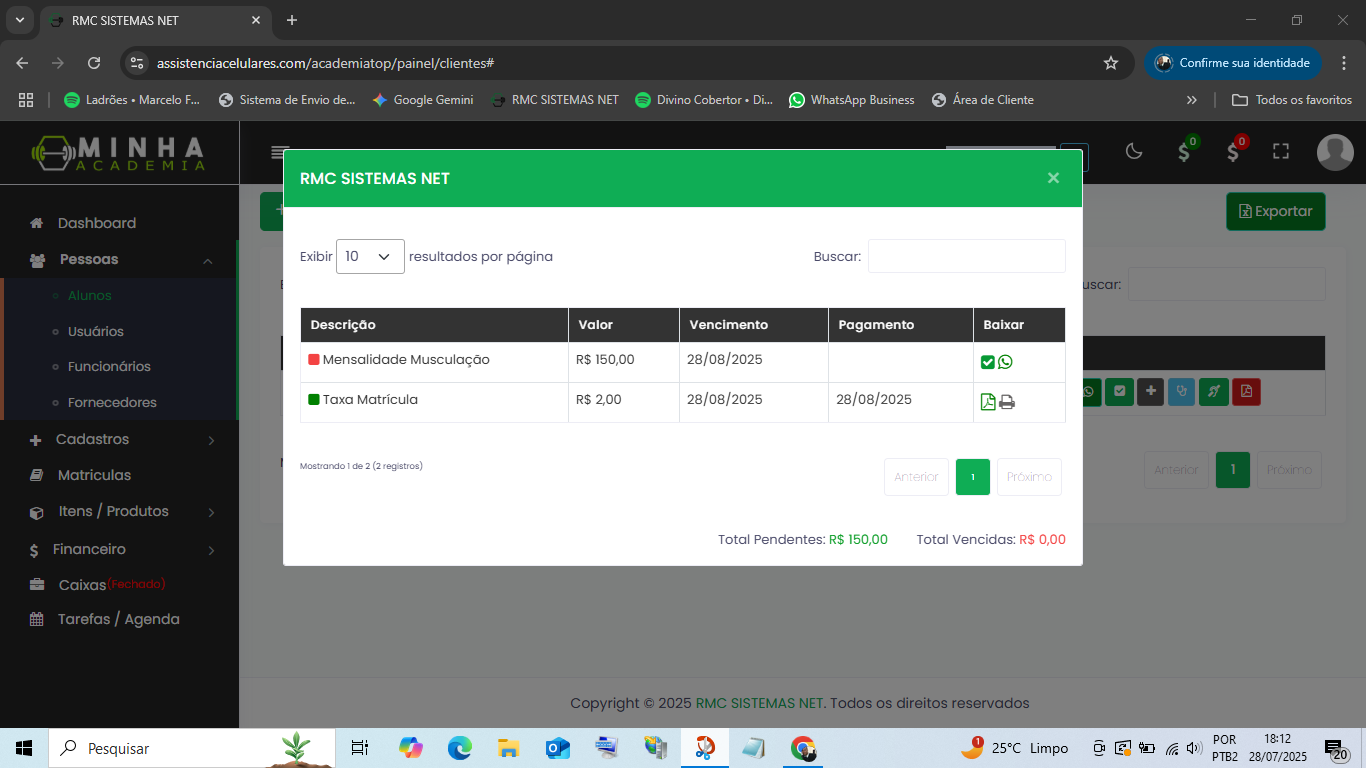Open Caixas in the sidebar
This screenshot has width=1366, height=768.
click(x=82, y=585)
